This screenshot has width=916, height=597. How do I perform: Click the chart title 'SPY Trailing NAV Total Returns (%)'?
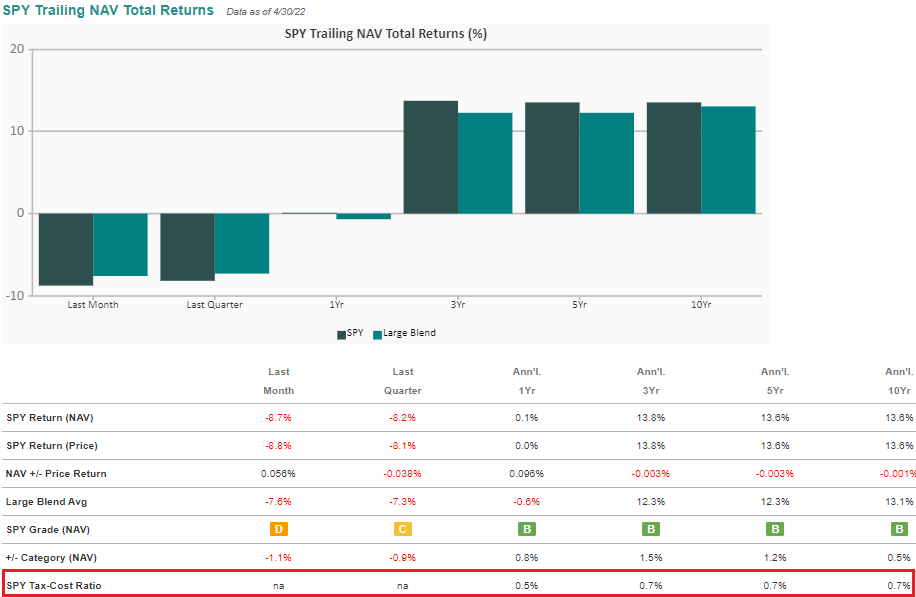(386, 34)
